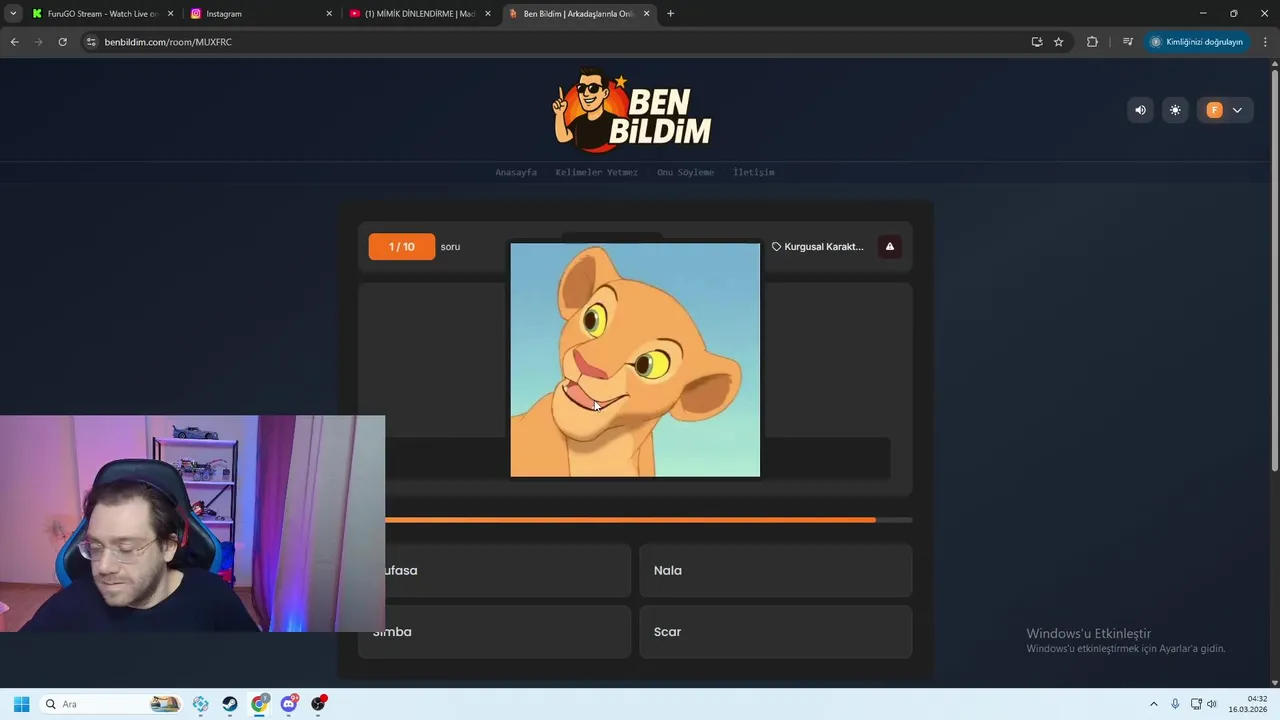Open the İletişim nav link
1280x720 pixels.
753,172
